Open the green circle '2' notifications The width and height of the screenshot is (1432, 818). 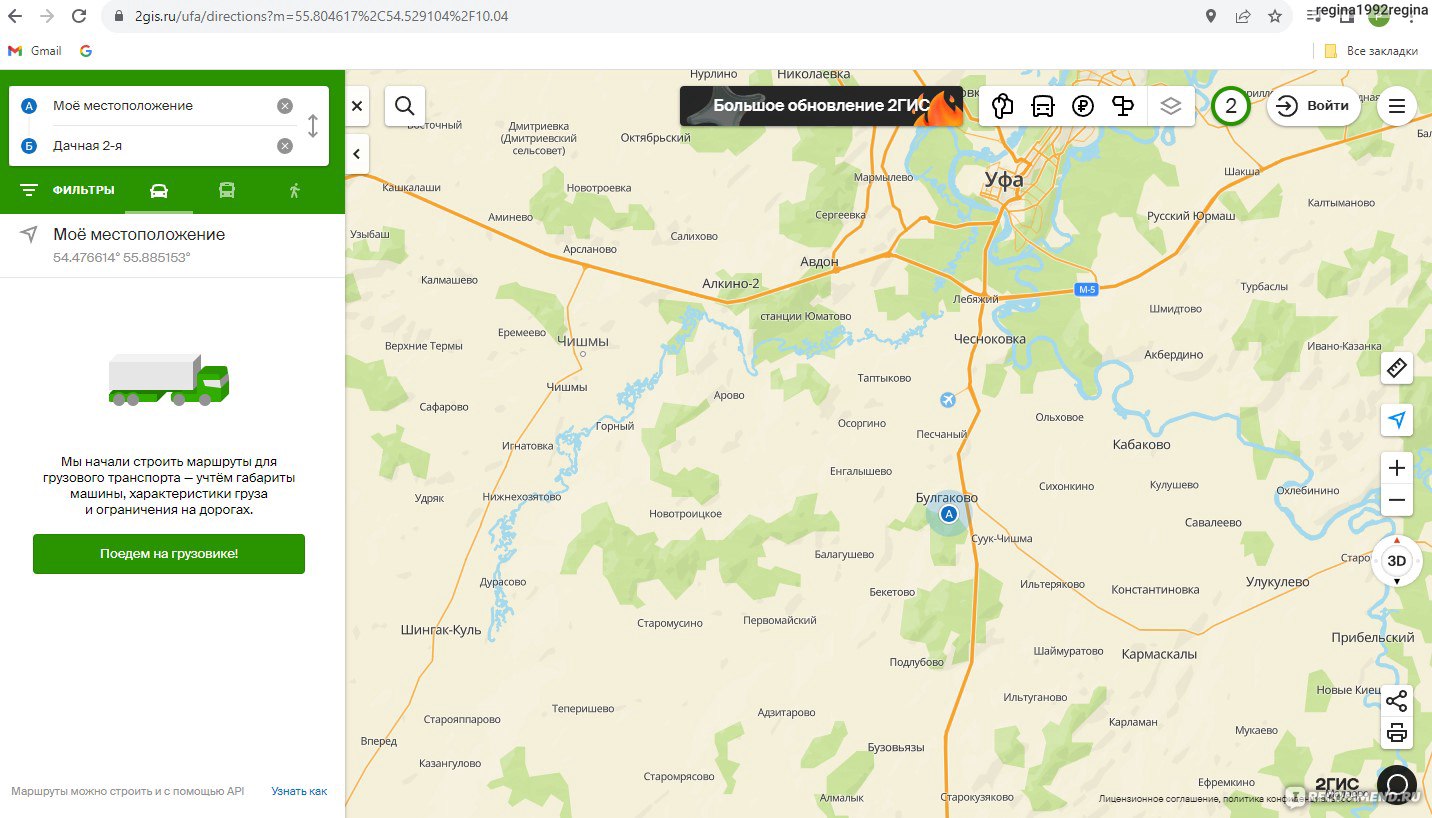tap(1231, 105)
